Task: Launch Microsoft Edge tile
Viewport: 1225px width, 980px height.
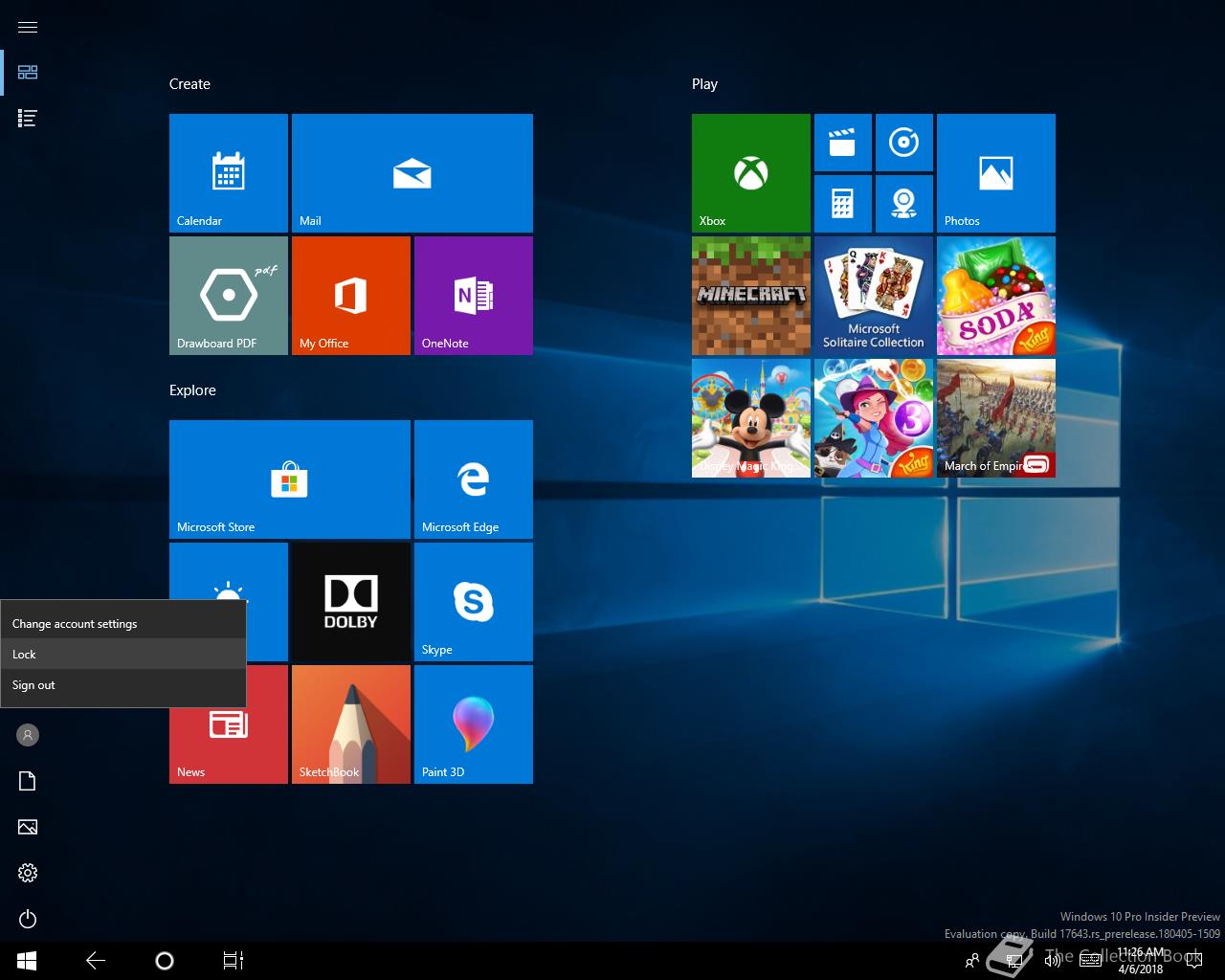Action: click(474, 479)
